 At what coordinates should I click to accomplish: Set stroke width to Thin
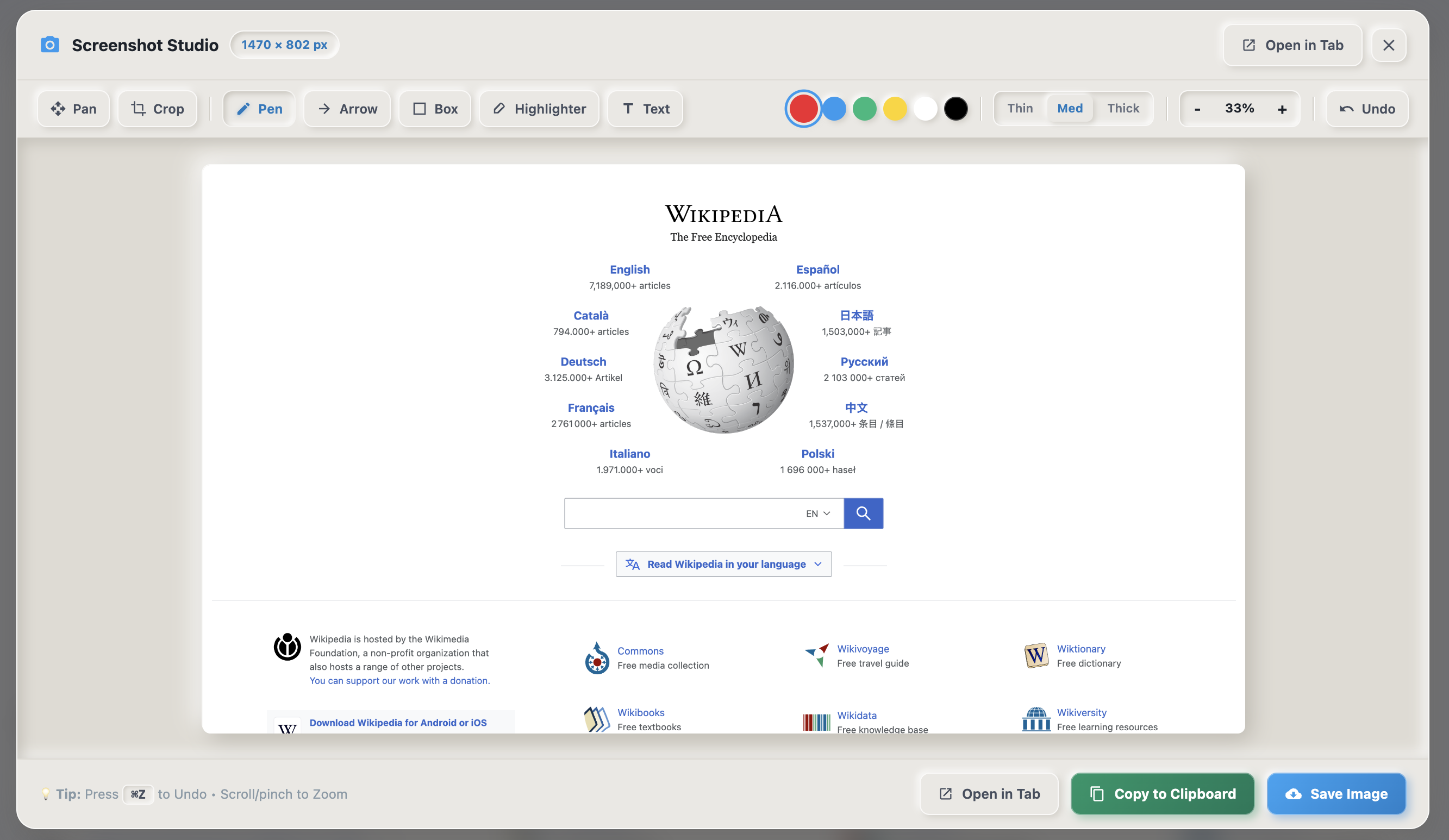pos(1020,108)
